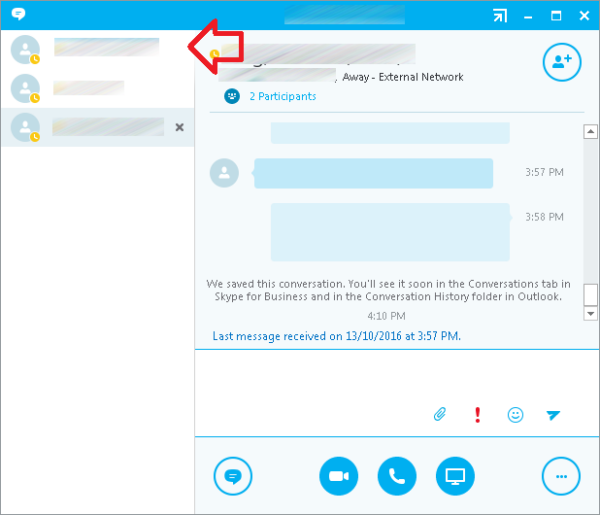
Task: Open the present screen monitor button
Action: (x=455, y=476)
